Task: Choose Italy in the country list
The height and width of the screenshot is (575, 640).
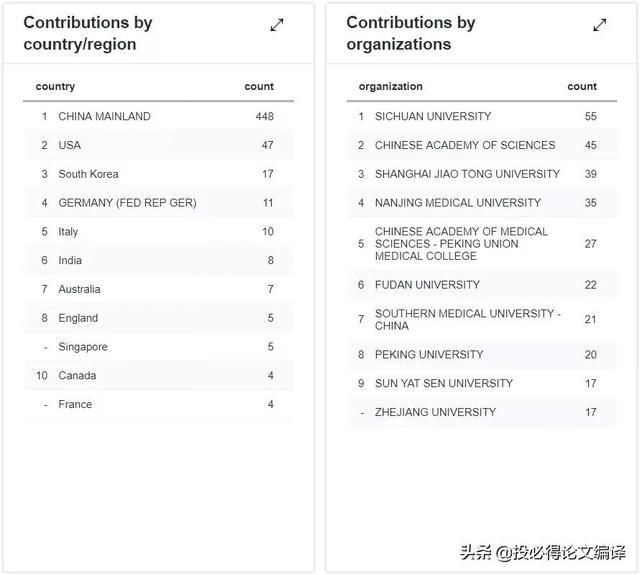Action: click(158, 232)
